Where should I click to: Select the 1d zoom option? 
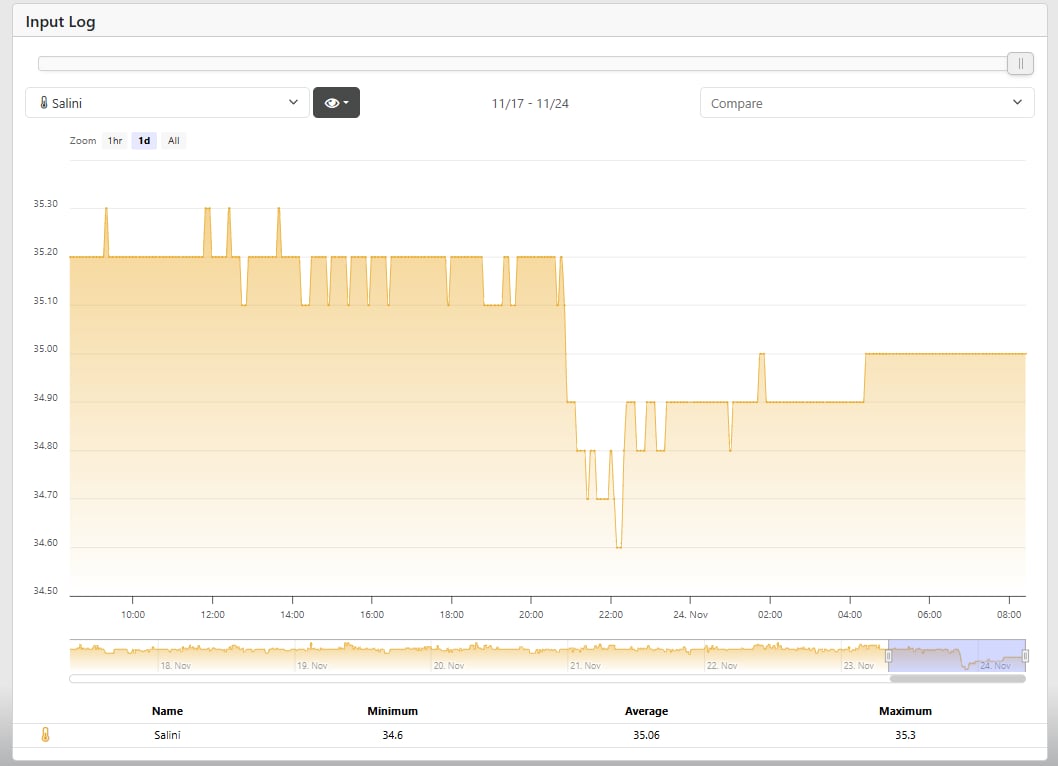[x=144, y=141]
